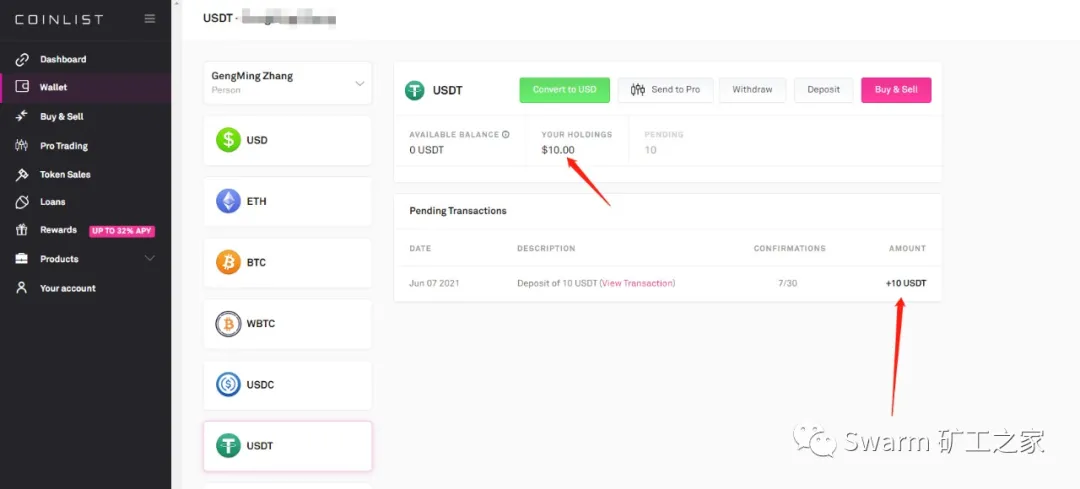Click the ETH Ethereum coin icon
The height and width of the screenshot is (489, 1080).
(228, 201)
